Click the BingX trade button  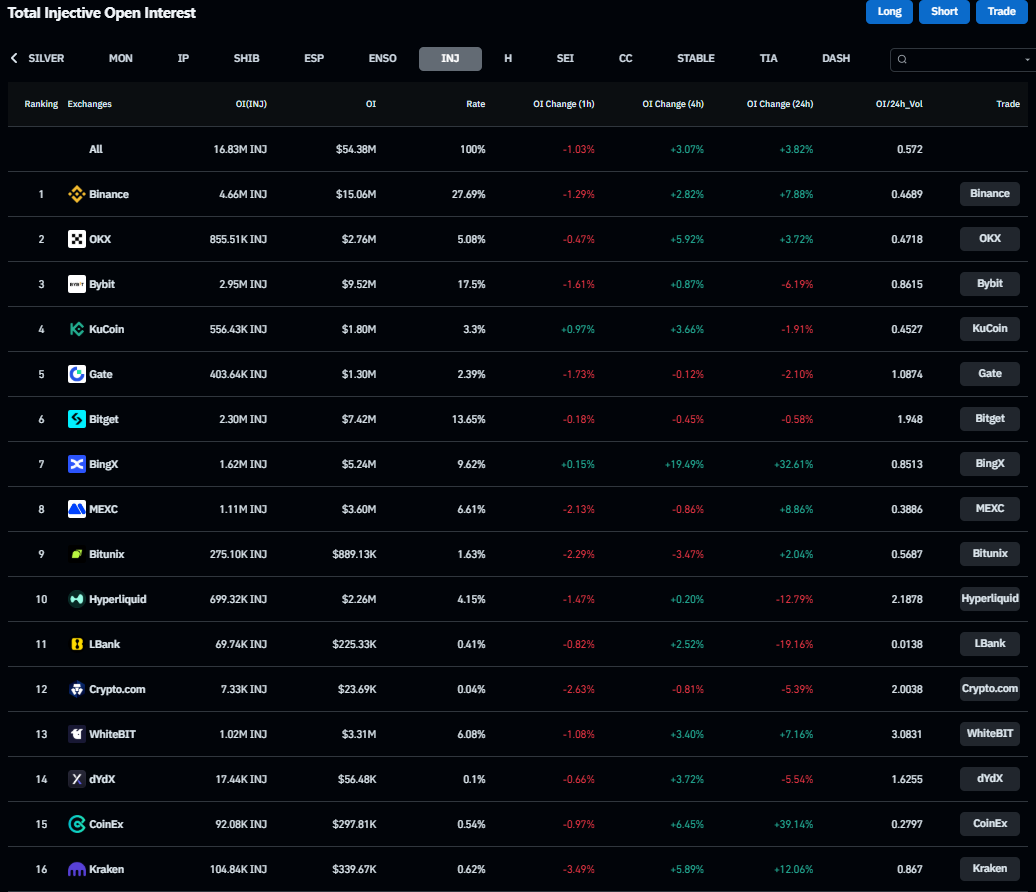pos(990,463)
